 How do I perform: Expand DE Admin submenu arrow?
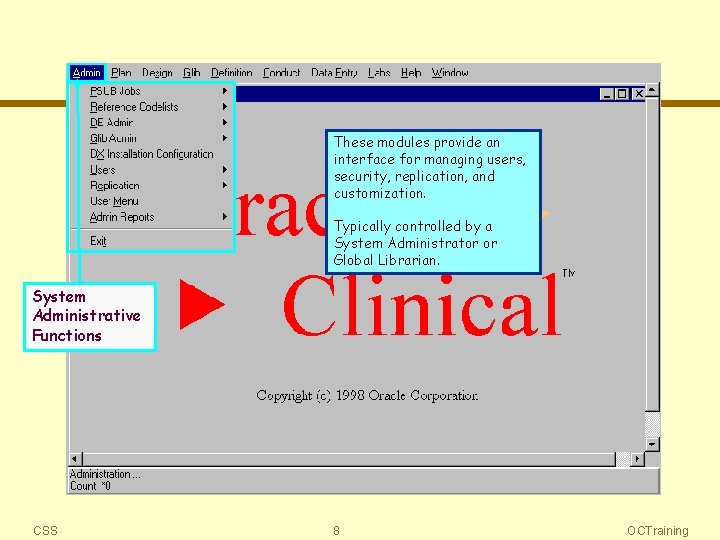(x=225, y=122)
